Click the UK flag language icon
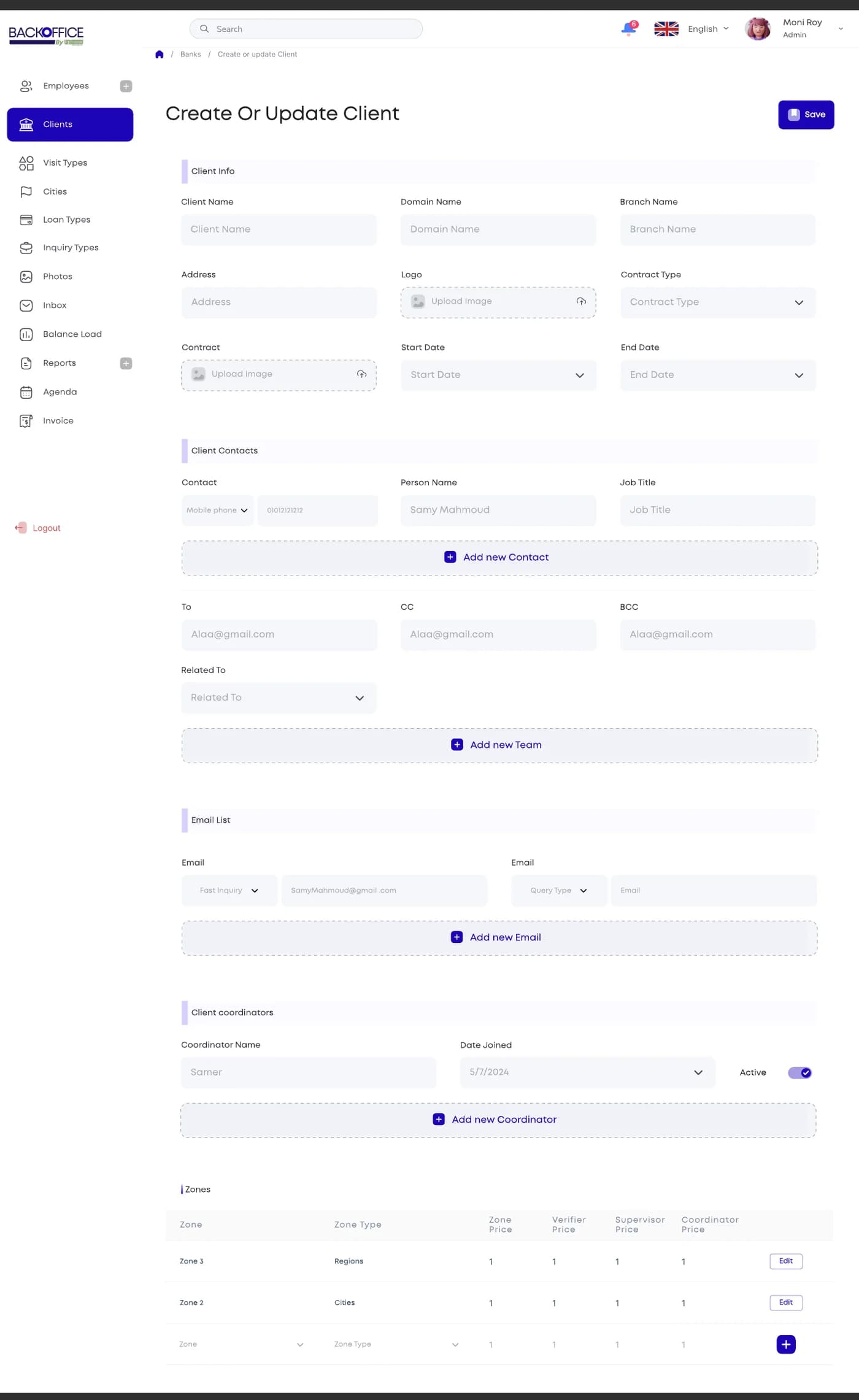This screenshot has height=1400, width=859. (x=666, y=29)
